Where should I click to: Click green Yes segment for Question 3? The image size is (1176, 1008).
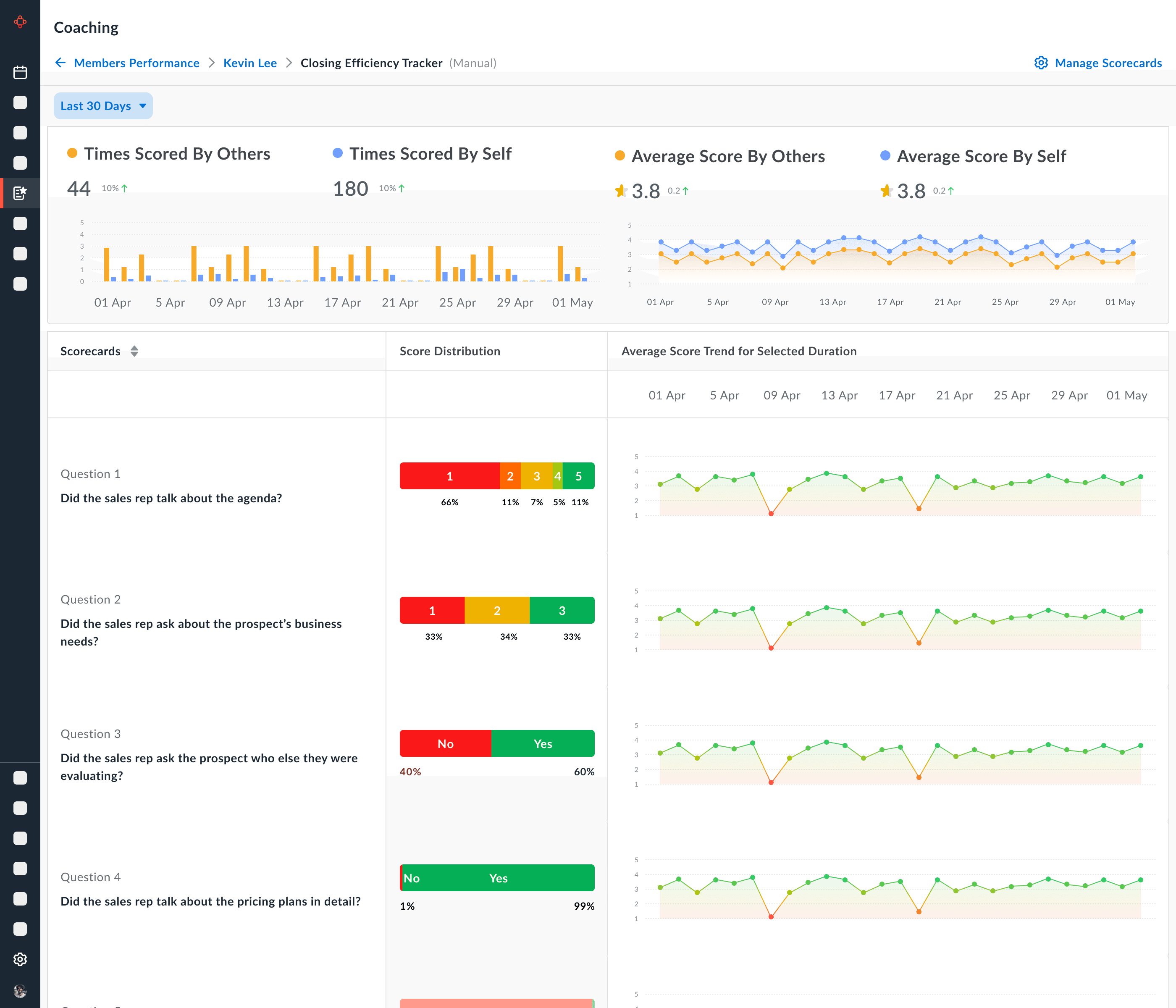coord(542,743)
